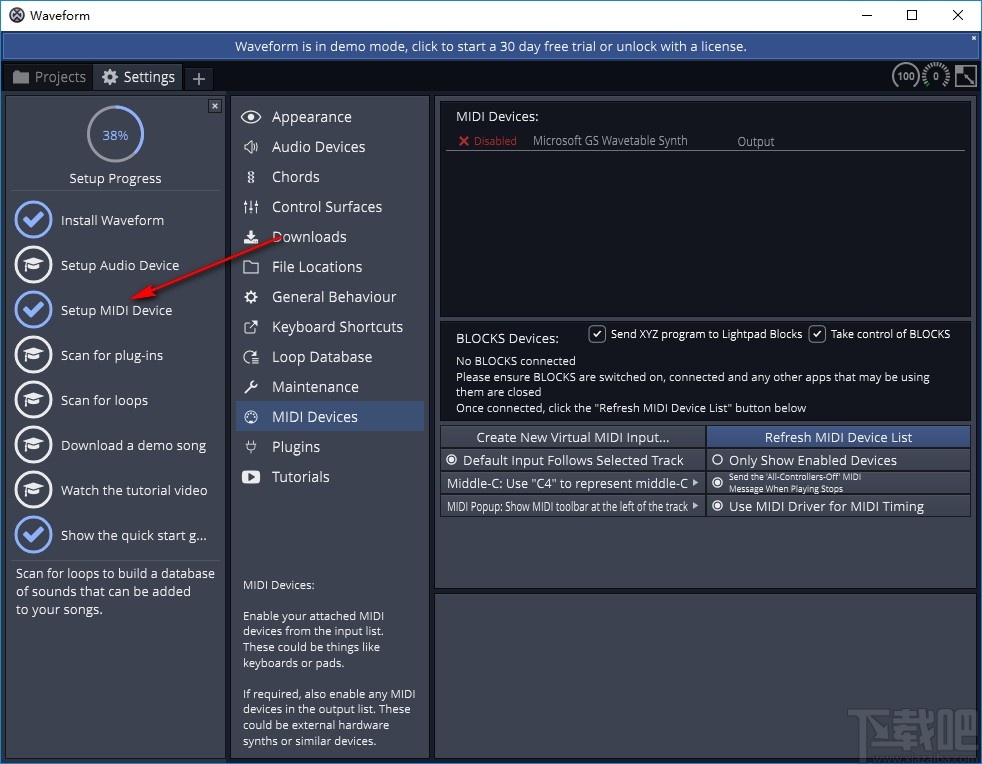Screen dimensions: 982x764
Task: Click the Control Surfaces faders icon
Action: coord(251,207)
